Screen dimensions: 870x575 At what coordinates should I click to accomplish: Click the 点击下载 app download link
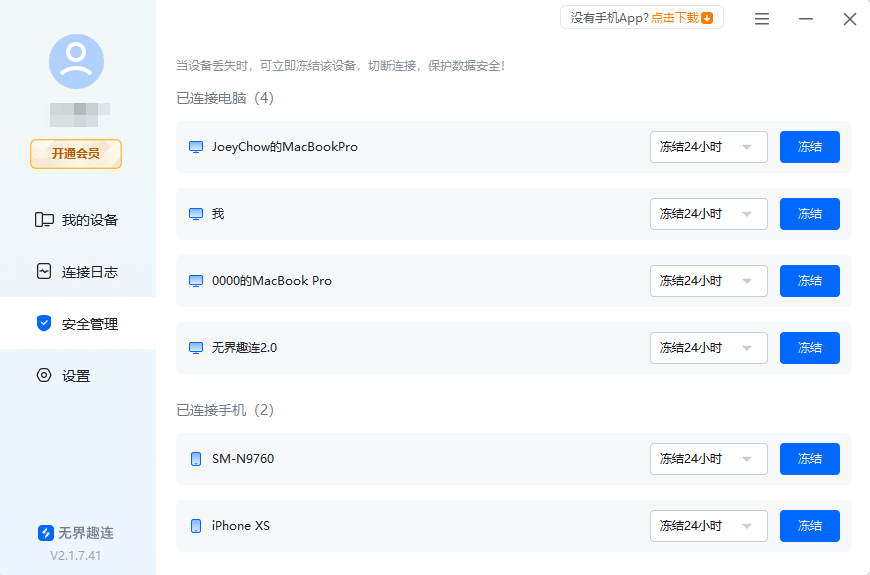pyautogui.click(x=674, y=18)
